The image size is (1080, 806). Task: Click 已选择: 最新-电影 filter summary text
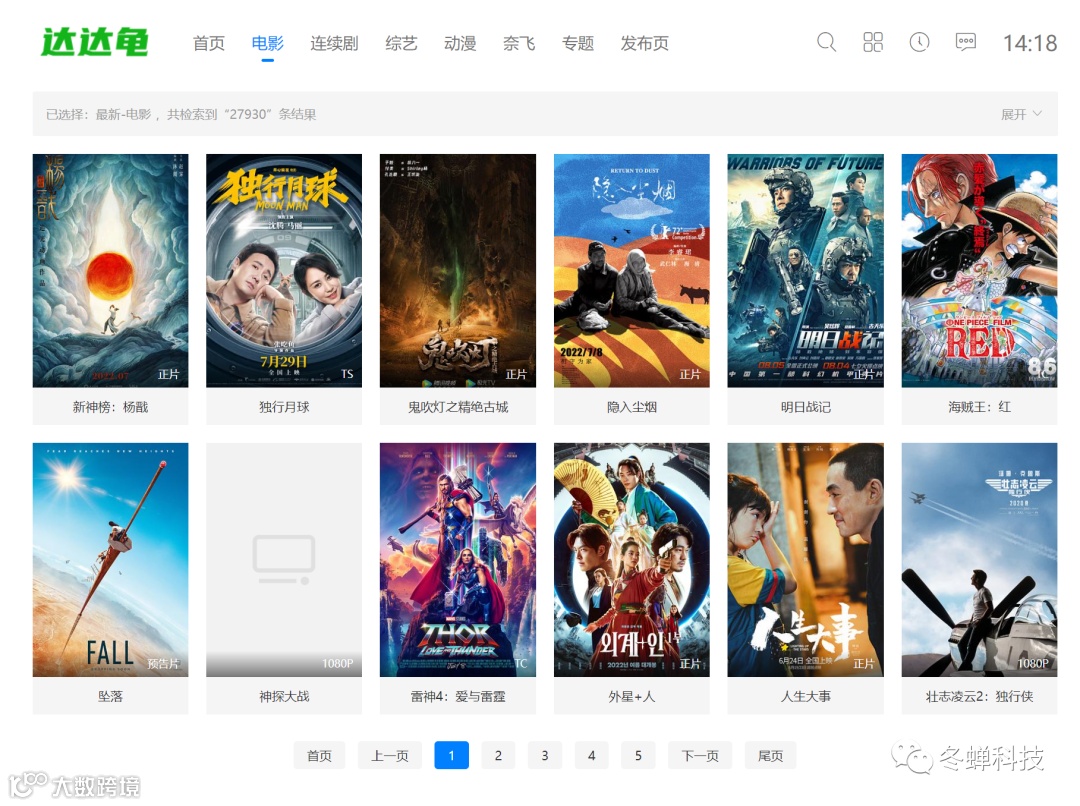pyautogui.click(x=98, y=114)
